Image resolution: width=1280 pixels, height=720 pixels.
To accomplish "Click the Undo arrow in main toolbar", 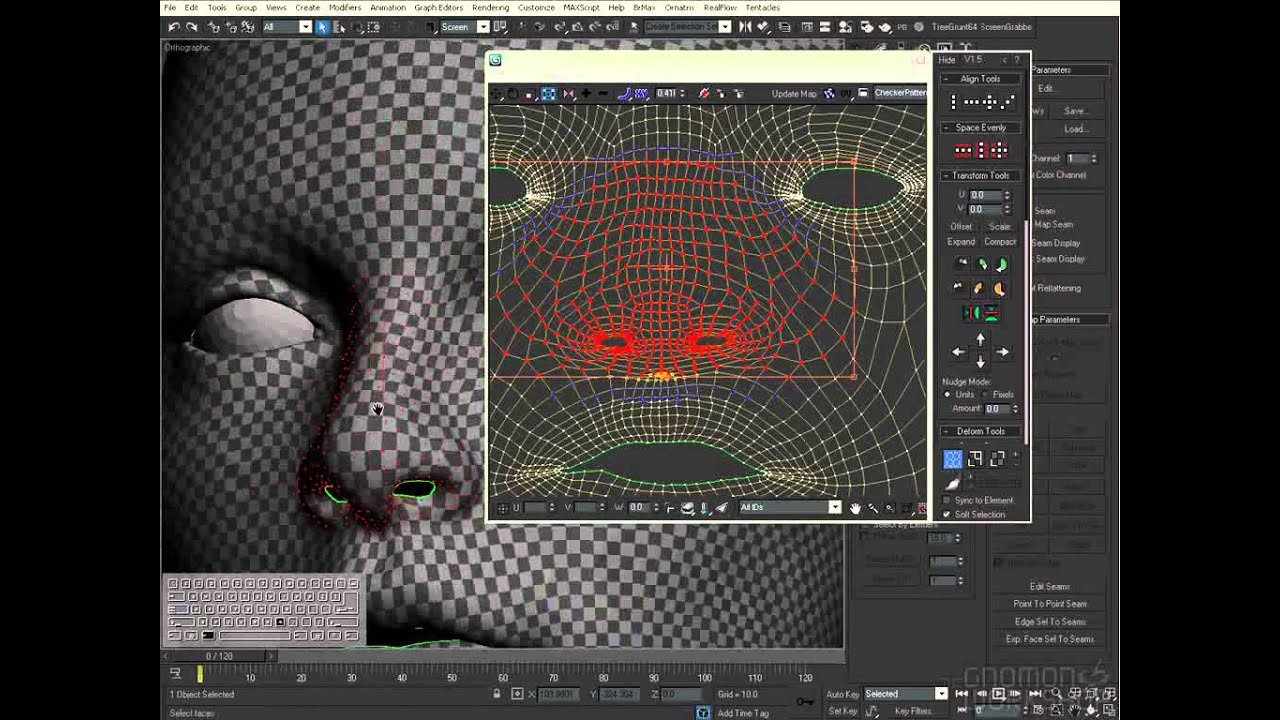I will point(174,27).
